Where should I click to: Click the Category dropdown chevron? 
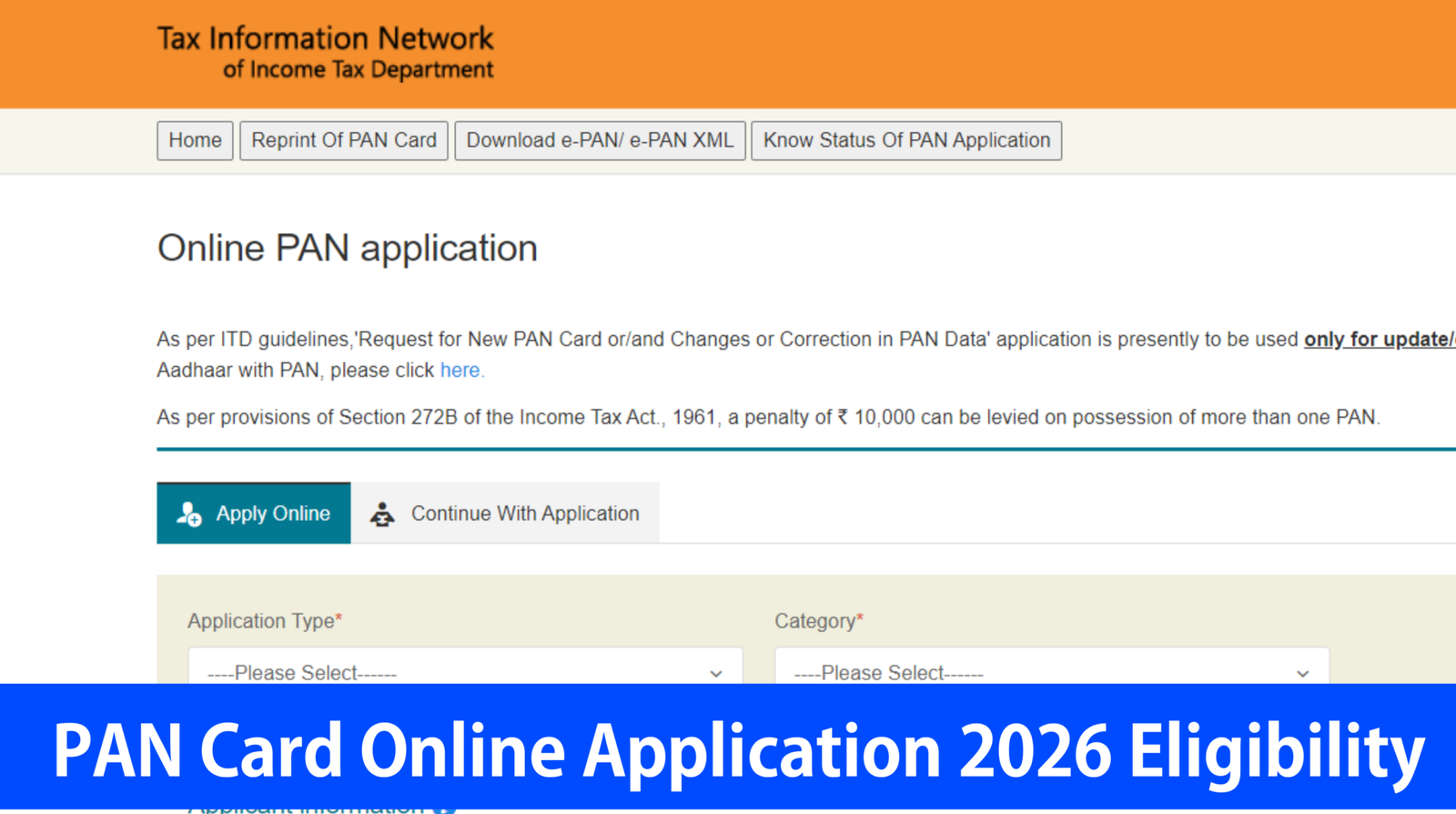1303,674
